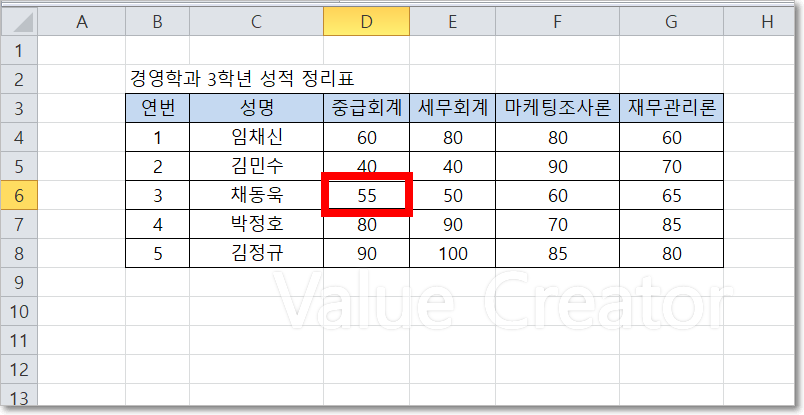Select 임채신's 세무회계 score 80

tap(452, 137)
